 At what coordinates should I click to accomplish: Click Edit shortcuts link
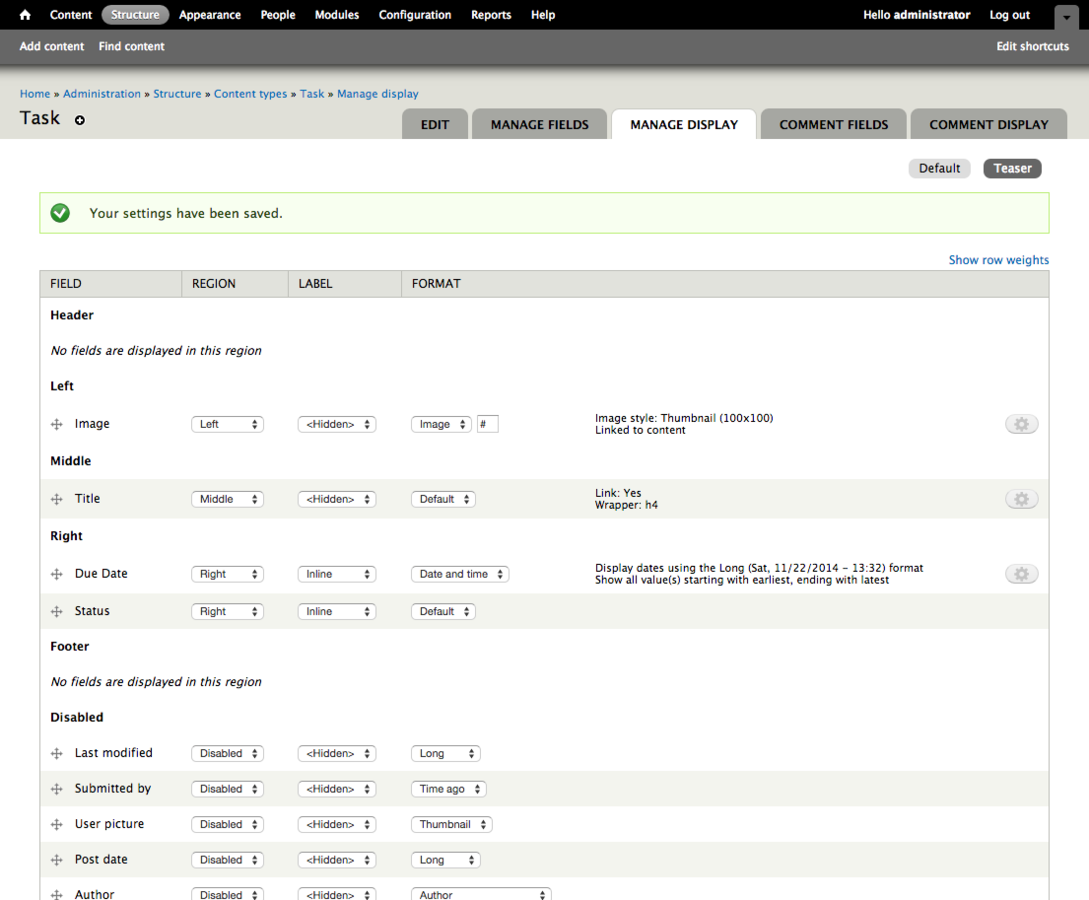[1033, 47]
